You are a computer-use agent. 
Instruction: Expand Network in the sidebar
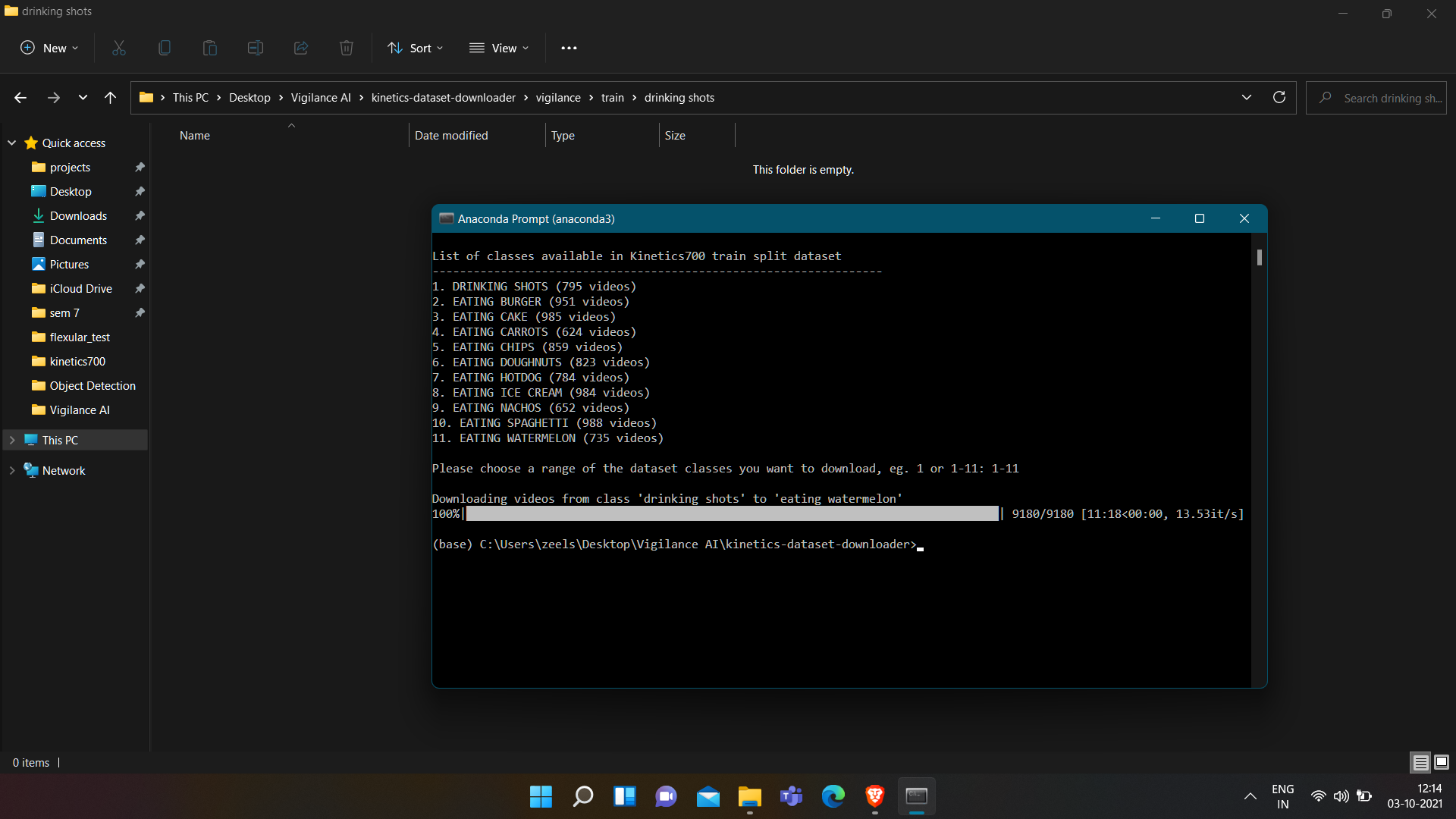pyautogui.click(x=11, y=470)
